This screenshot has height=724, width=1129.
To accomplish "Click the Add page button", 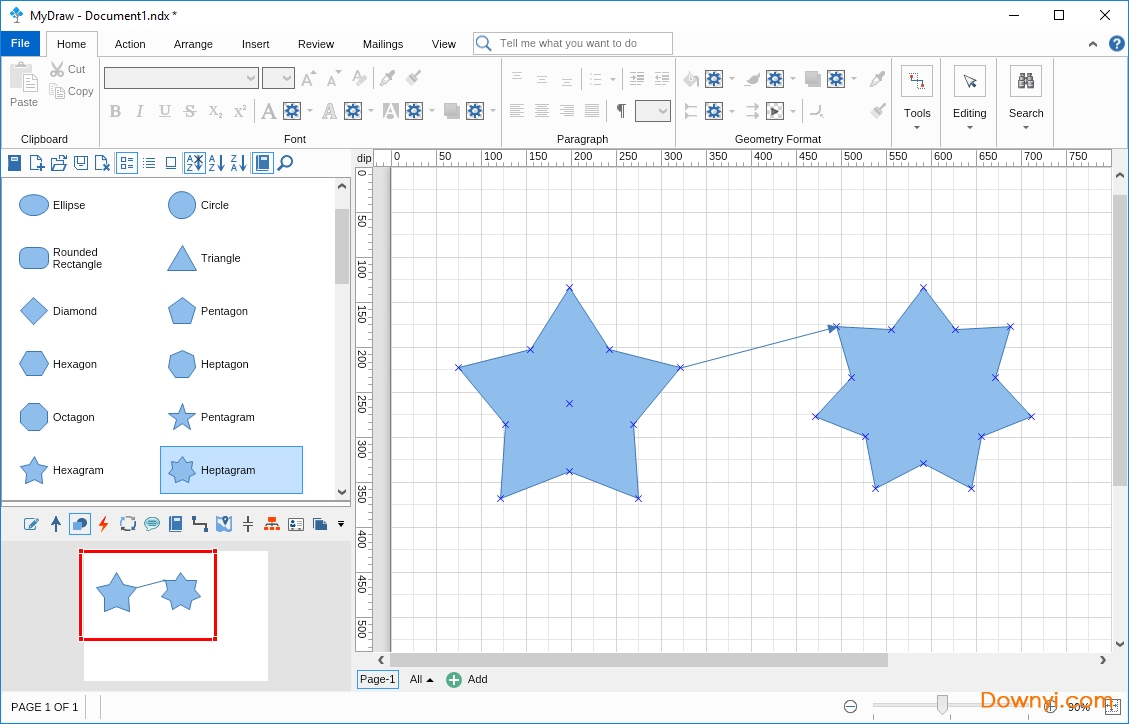I will tap(467, 680).
